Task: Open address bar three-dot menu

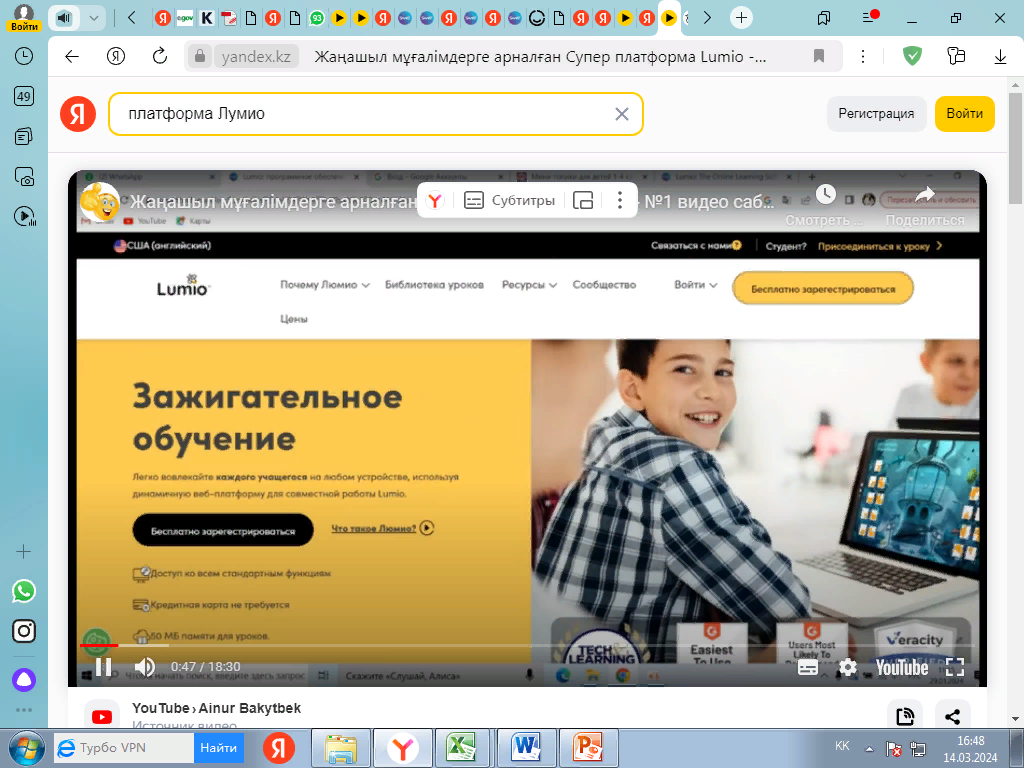Action: pos(863,57)
